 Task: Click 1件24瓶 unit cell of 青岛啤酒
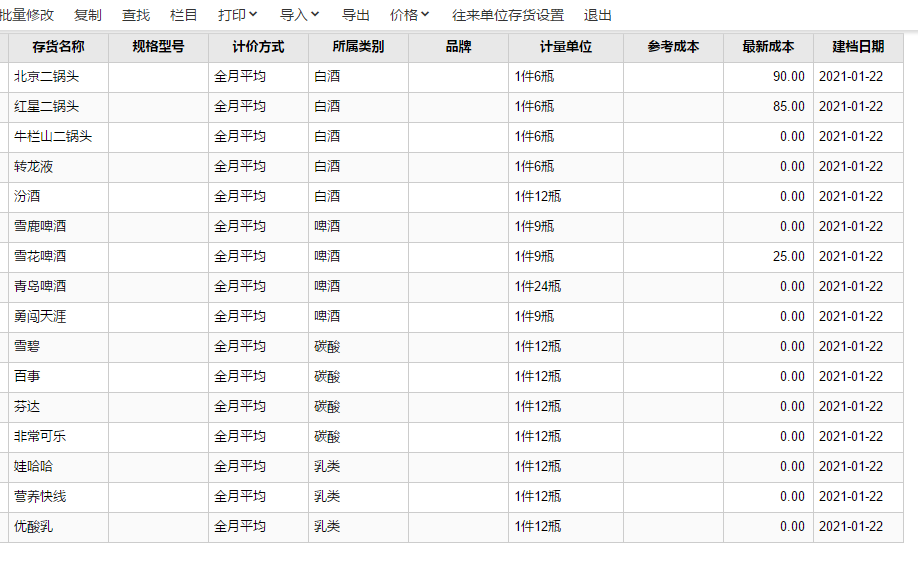tap(566, 286)
